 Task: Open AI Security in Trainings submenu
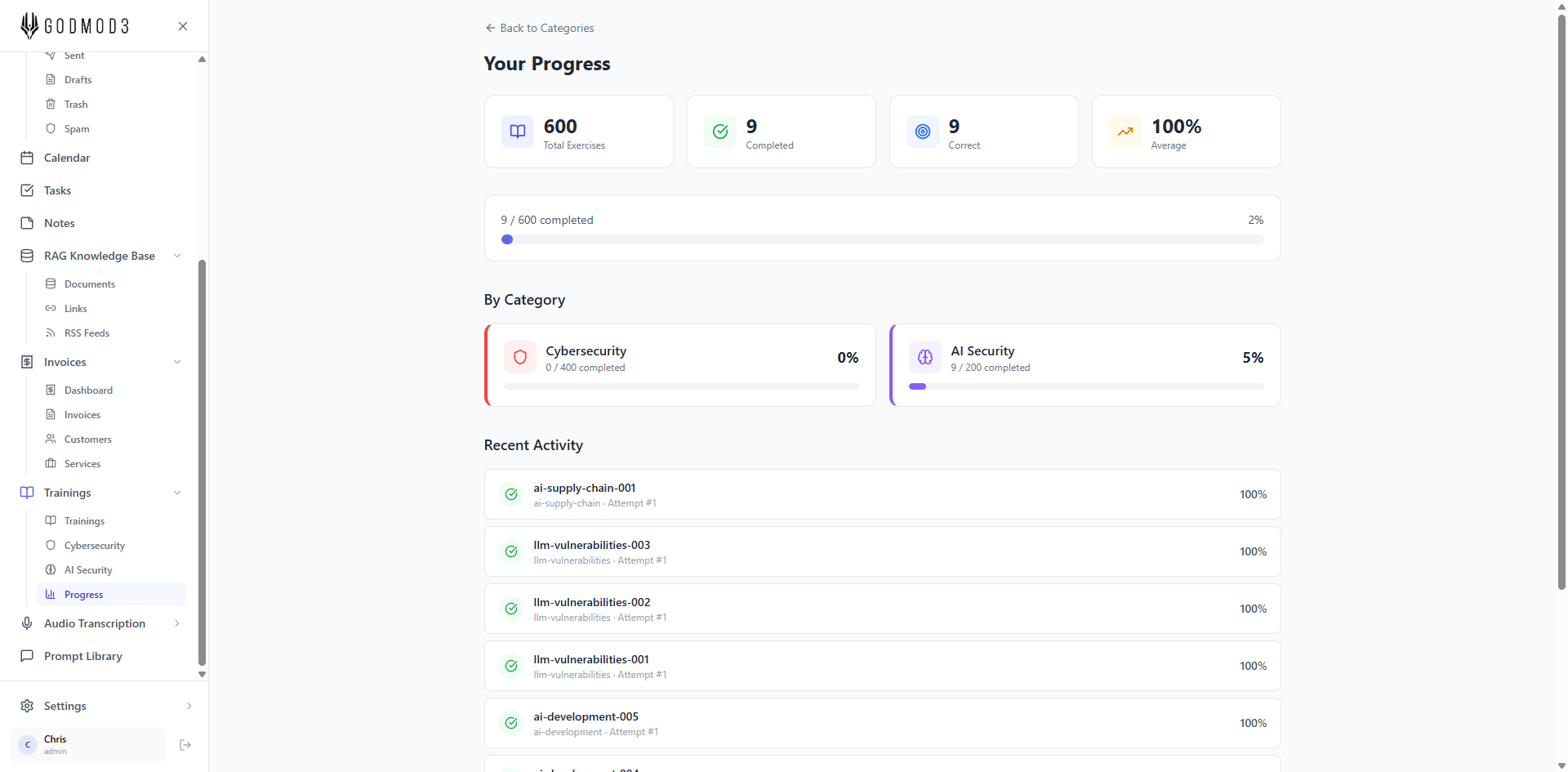[88, 570]
